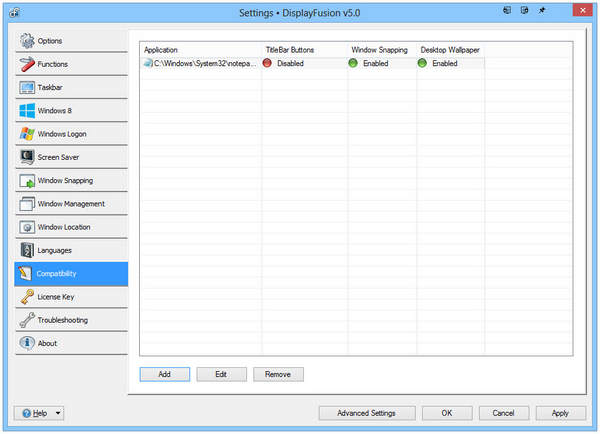Click the green Window Snapping Enabled indicator
The image size is (600, 434).
click(353, 63)
